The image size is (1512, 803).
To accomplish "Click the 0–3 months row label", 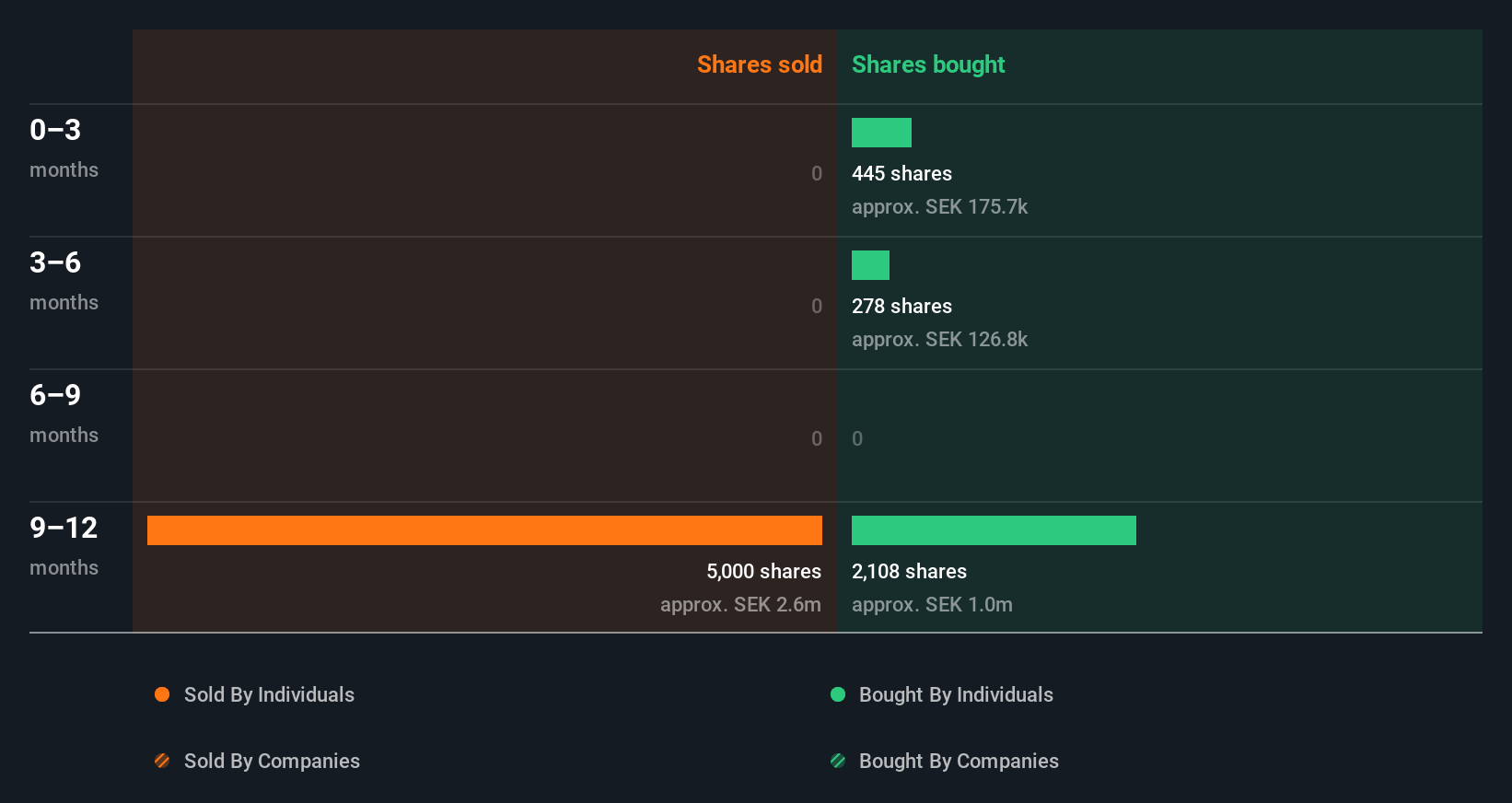I will 64,148.
